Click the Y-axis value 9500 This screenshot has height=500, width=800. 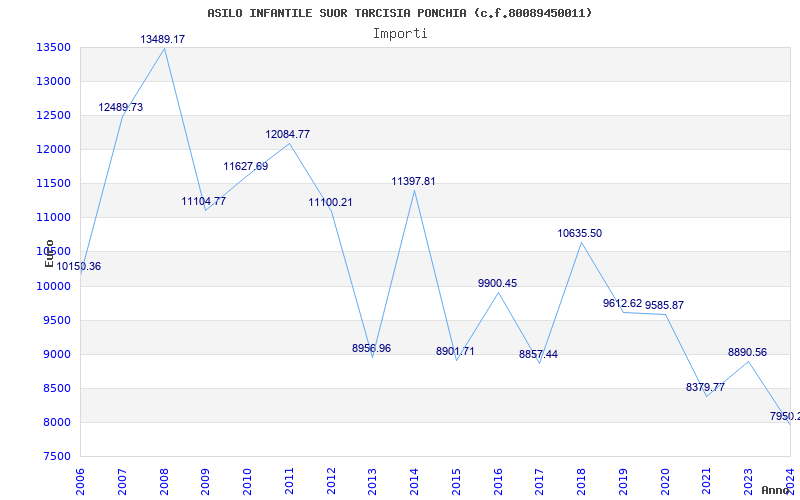coord(56,320)
